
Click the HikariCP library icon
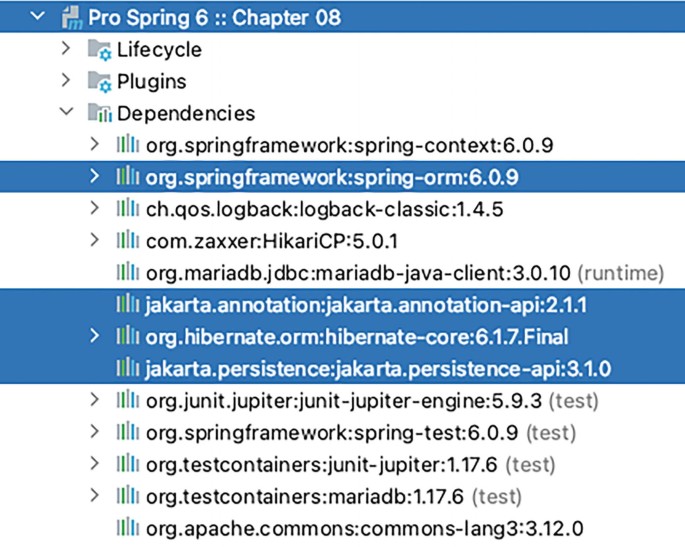[x=128, y=241]
